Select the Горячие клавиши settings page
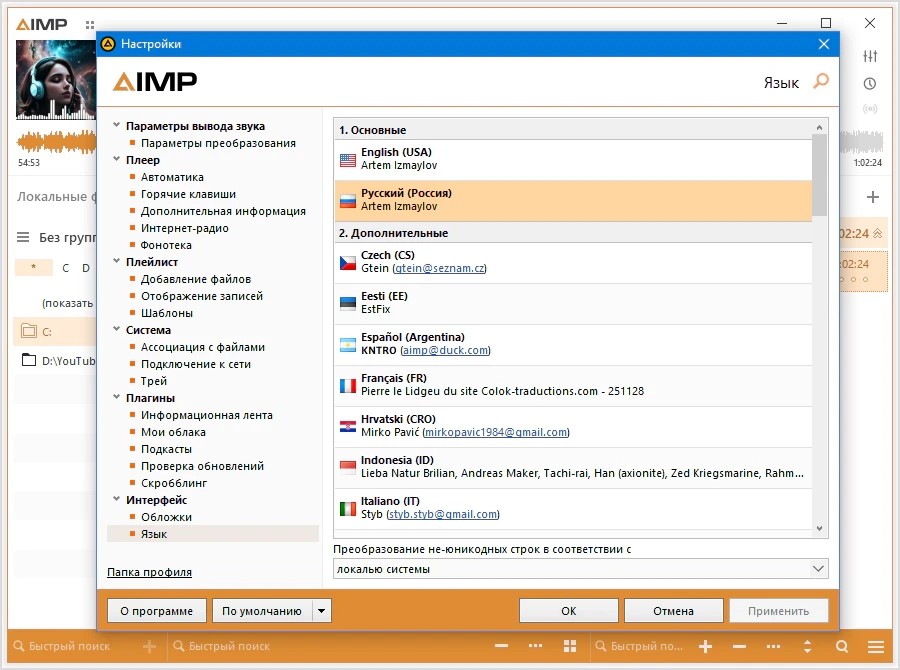 188,194
